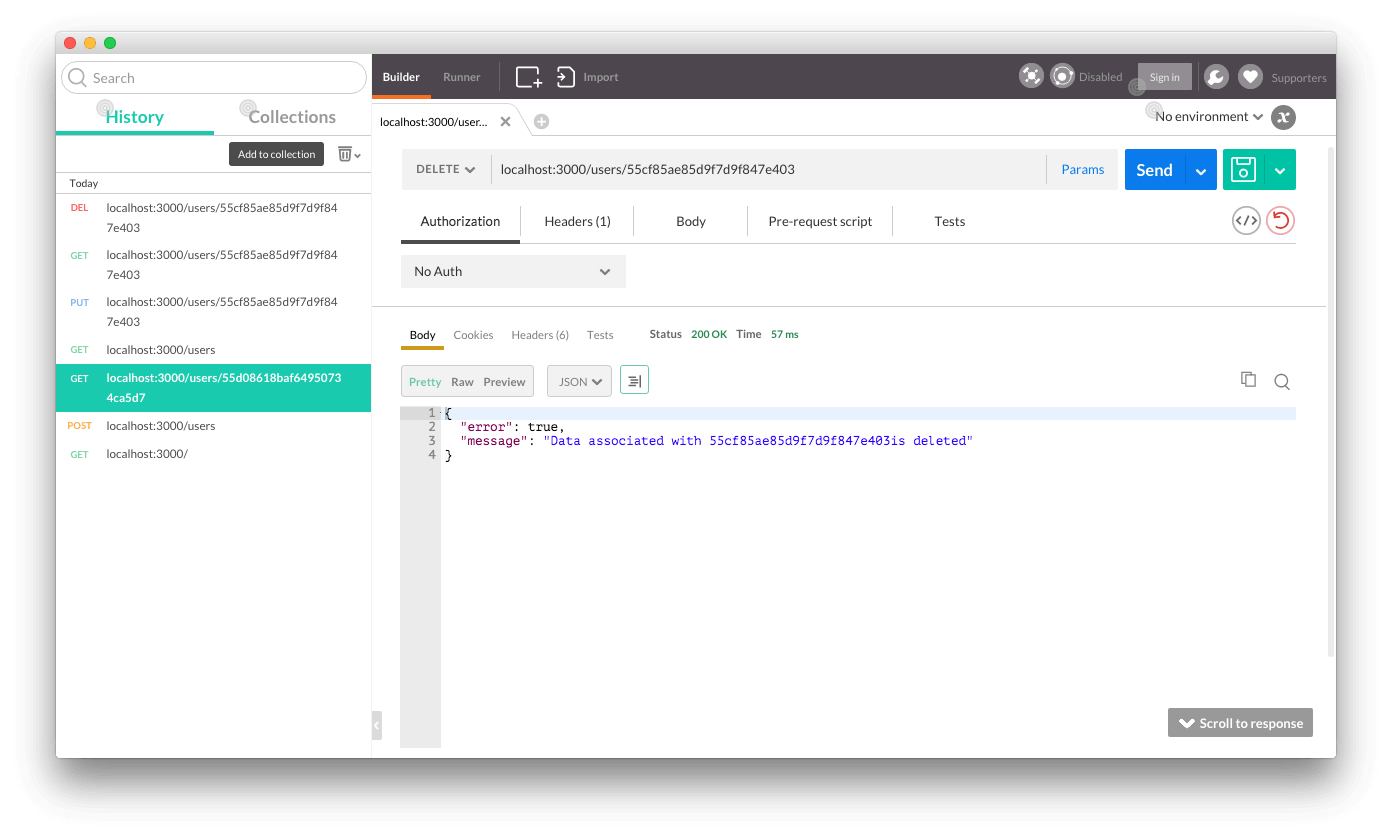1392x838 pixels.
Task: Click the settings wrench icon
Action: tap(1215, 77)
